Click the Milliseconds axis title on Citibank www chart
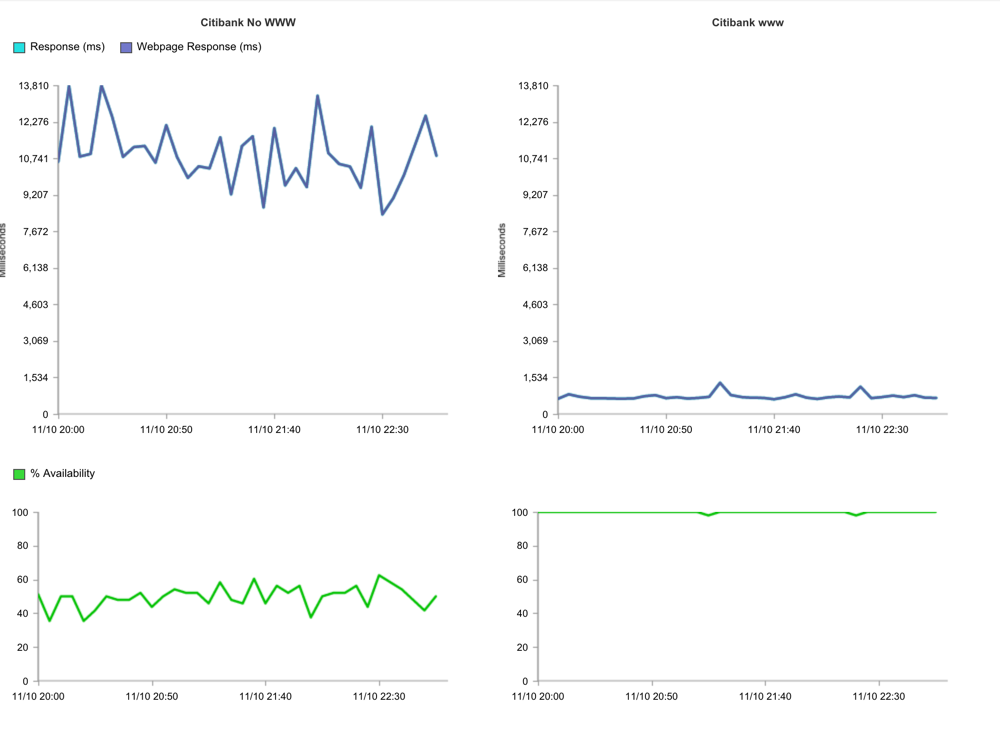Viewport: 1000px width, 754px height. tap(502, 250)
